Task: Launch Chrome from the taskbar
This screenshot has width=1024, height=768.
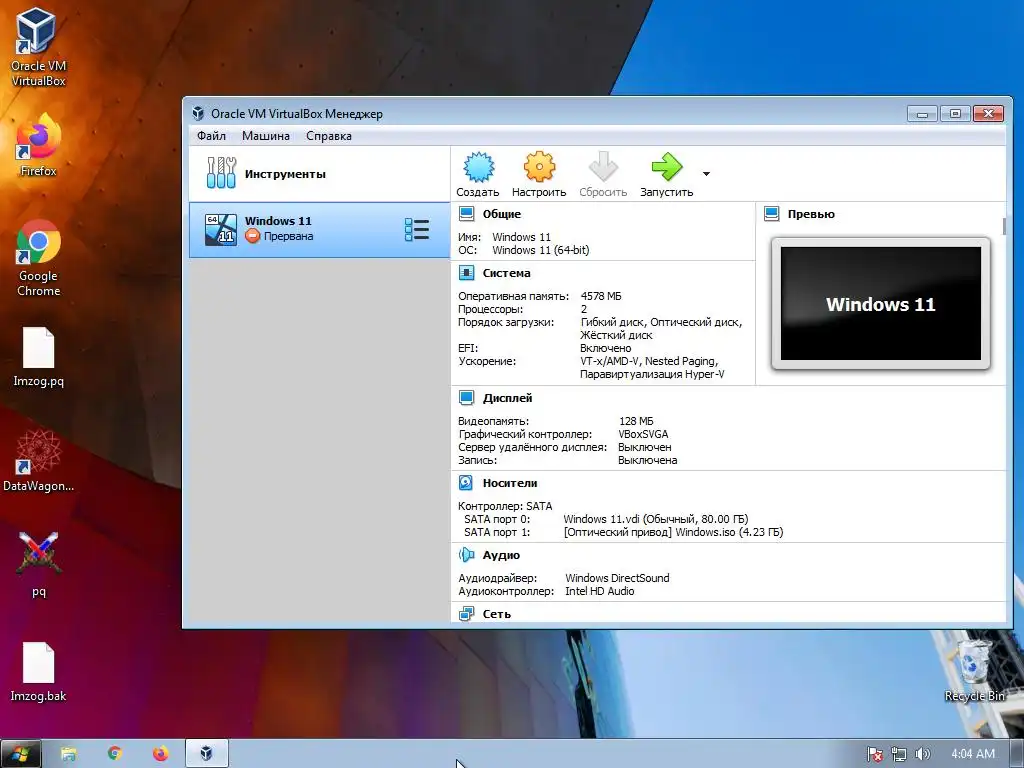Action: tap(115, 754)
